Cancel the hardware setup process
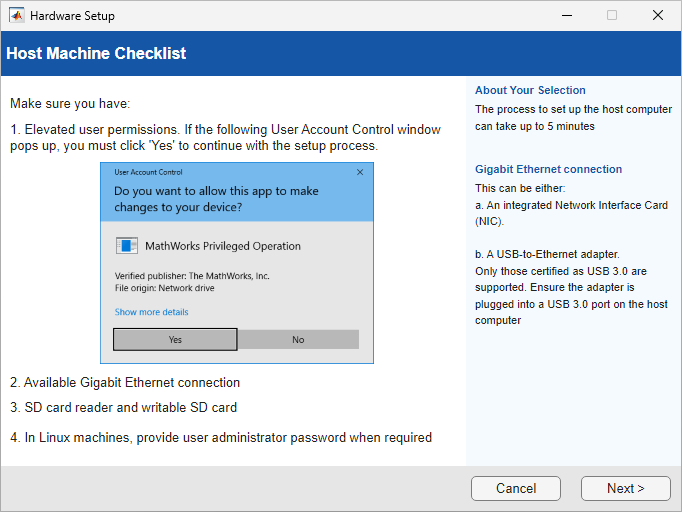Screen dimensions: 682x512 (516, 488)
